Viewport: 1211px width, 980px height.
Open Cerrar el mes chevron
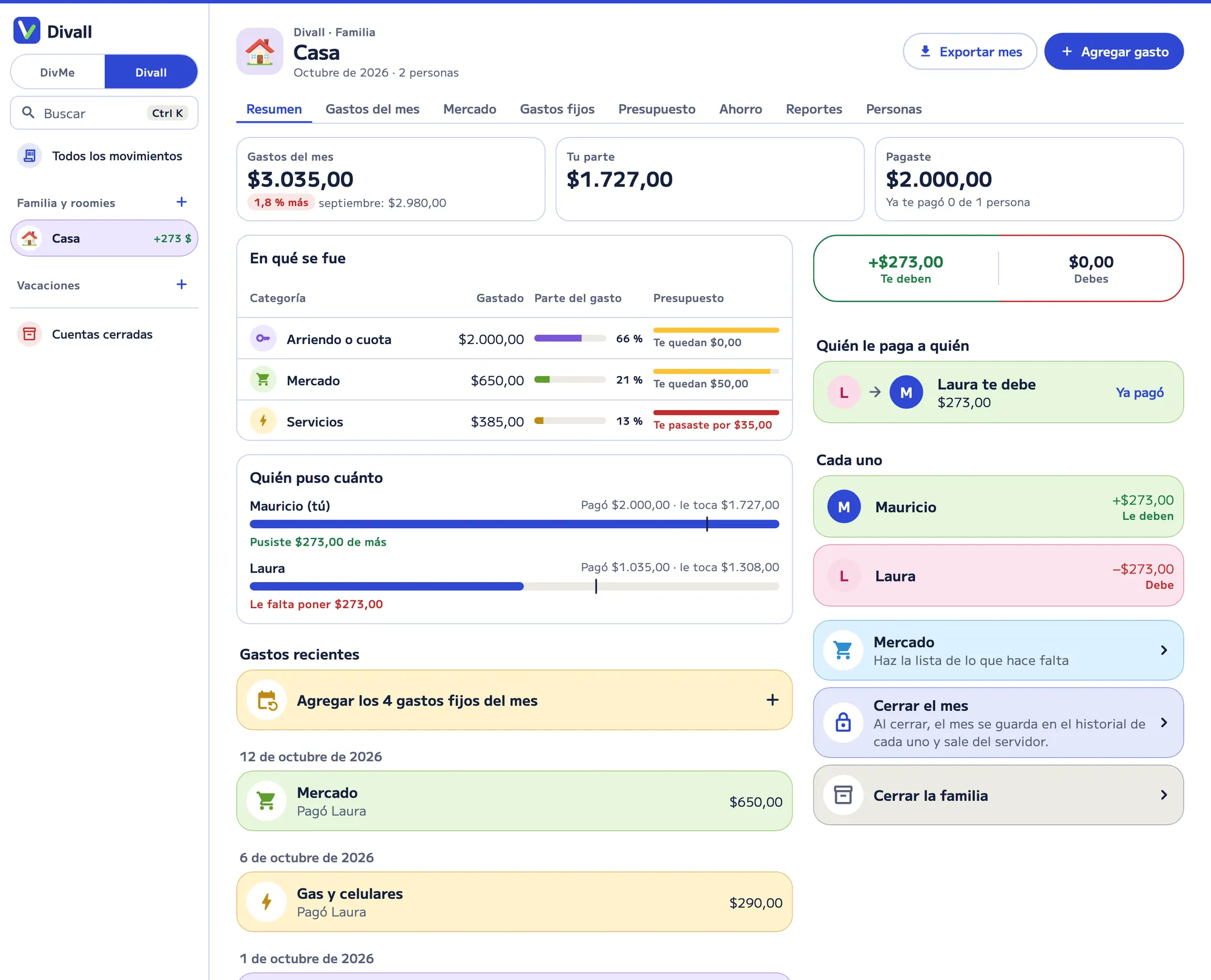coord(1164,722)
